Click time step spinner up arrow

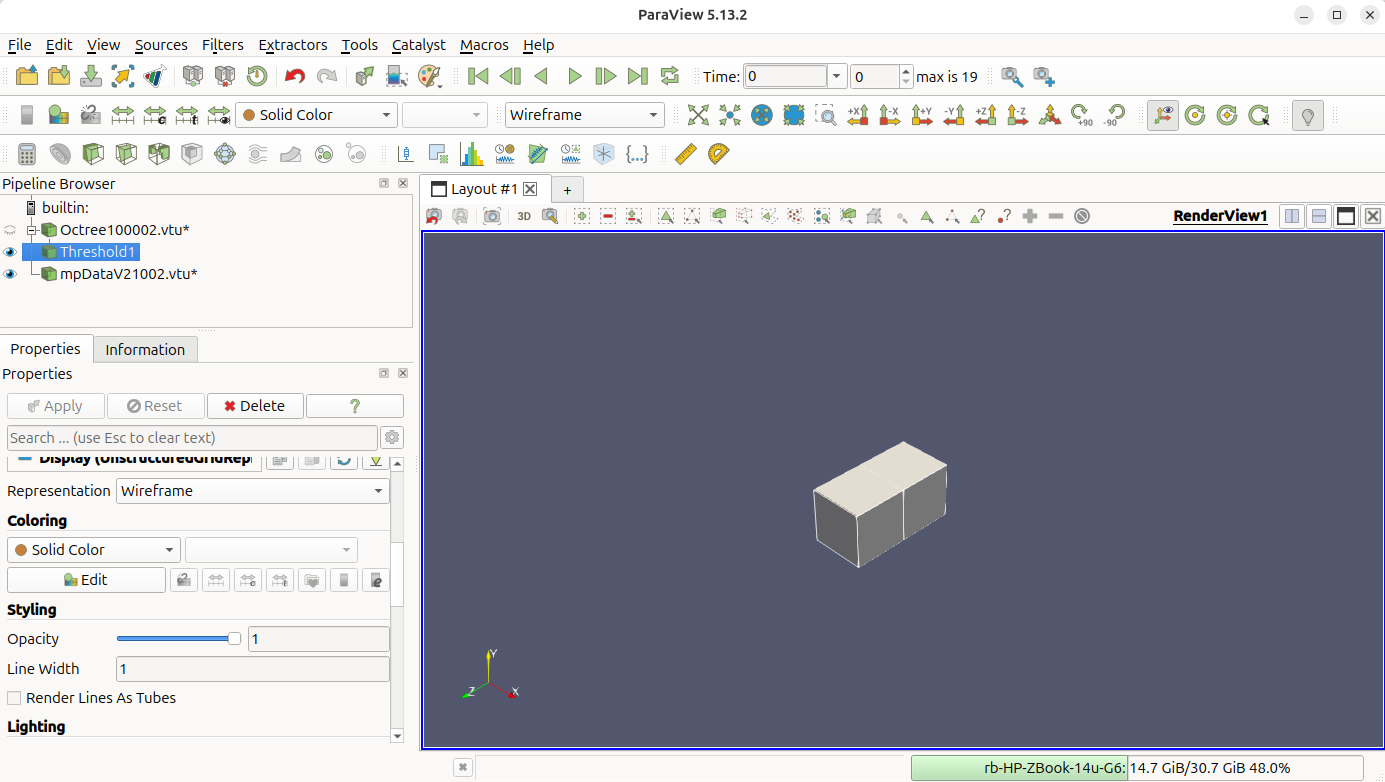906,71
